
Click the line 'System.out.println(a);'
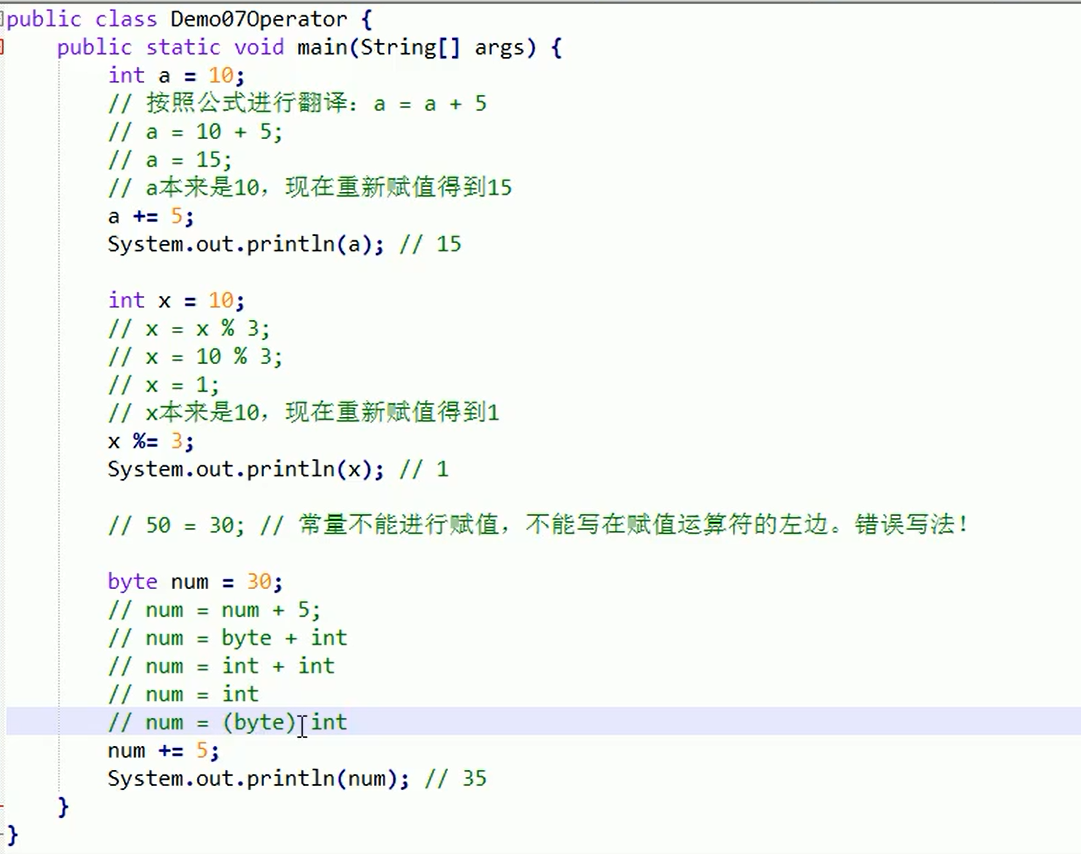pos(245,244)
